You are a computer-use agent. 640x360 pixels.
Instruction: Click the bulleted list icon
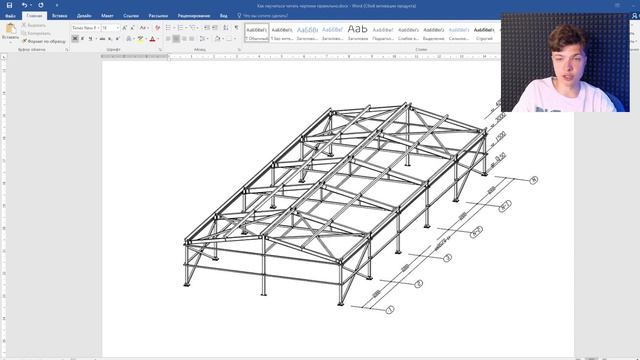168,28
